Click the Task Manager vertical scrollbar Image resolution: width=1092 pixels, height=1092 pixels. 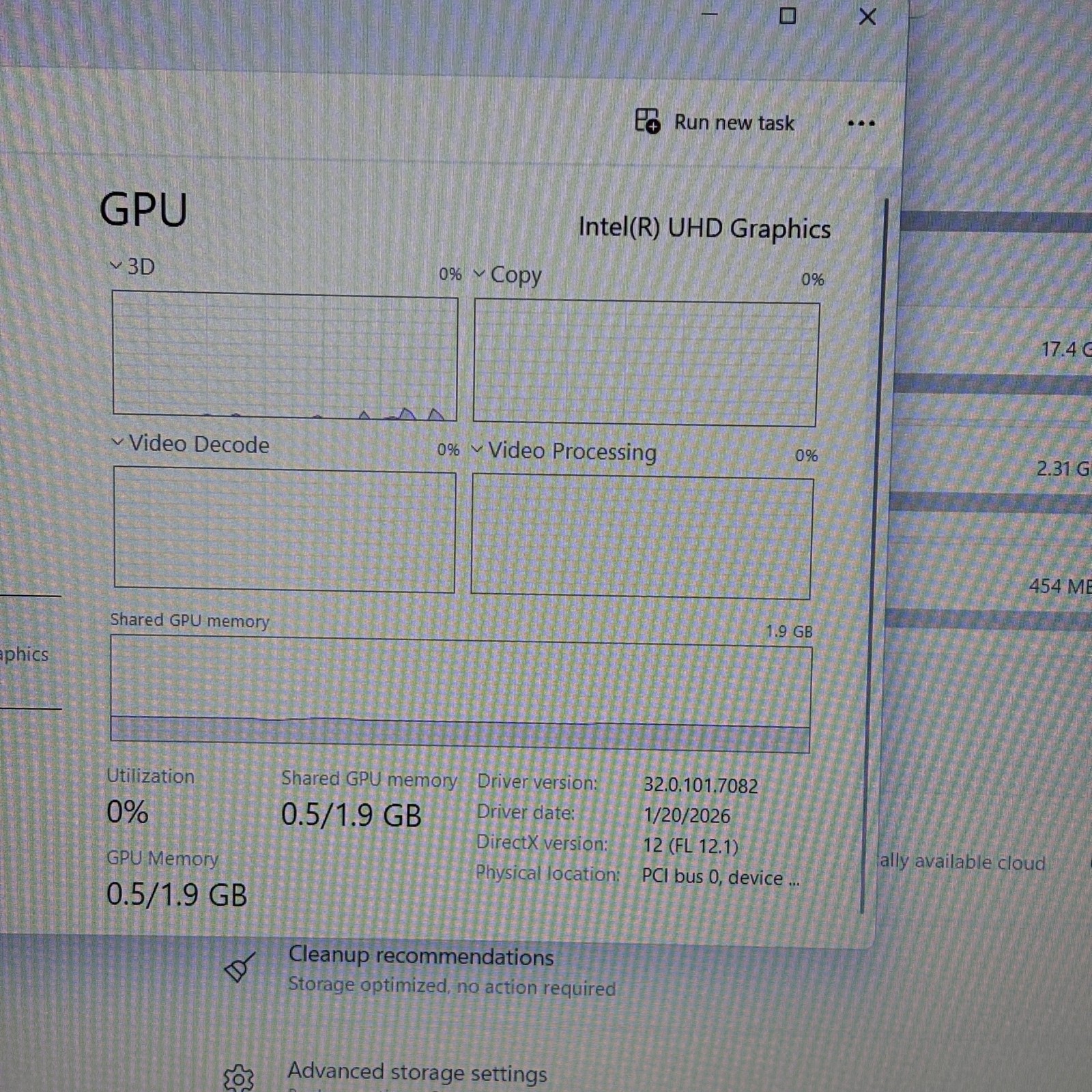point(875,556)
